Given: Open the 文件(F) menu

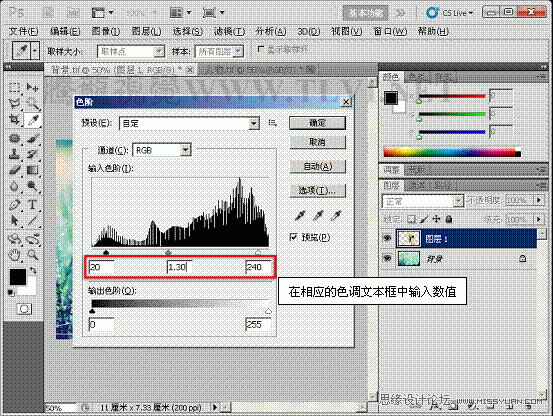Looking at the screenshot, I should [23, 31].
